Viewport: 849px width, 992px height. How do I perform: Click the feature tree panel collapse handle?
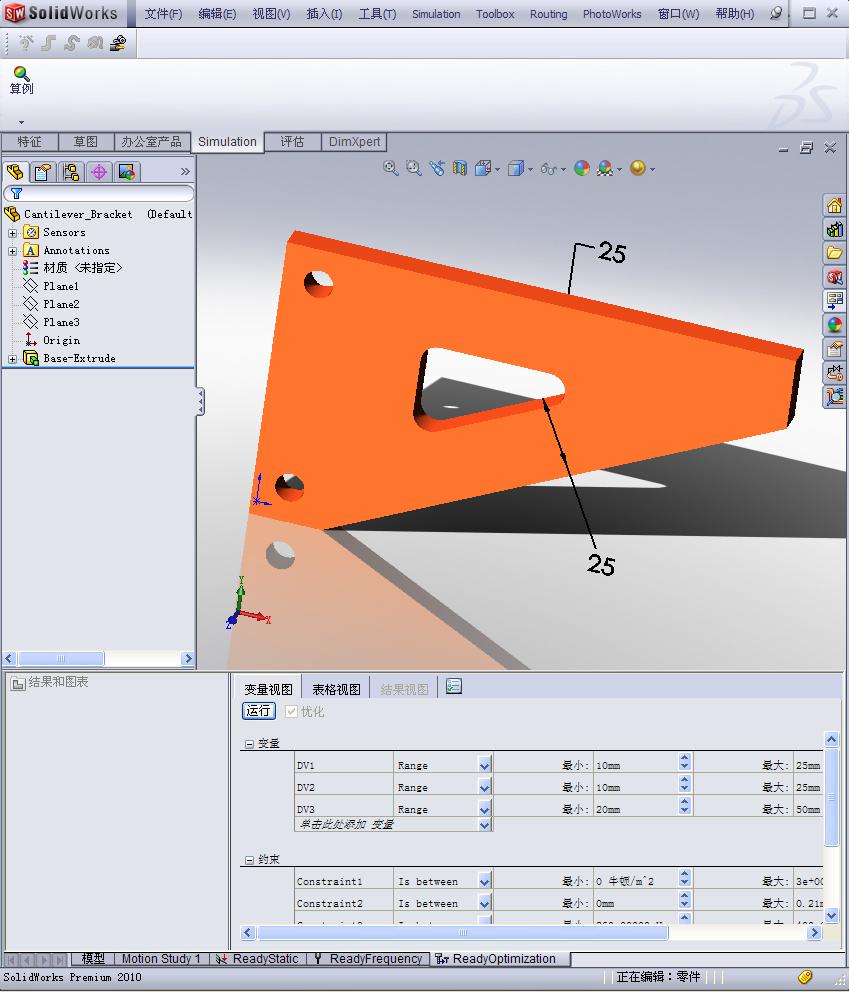201,402
